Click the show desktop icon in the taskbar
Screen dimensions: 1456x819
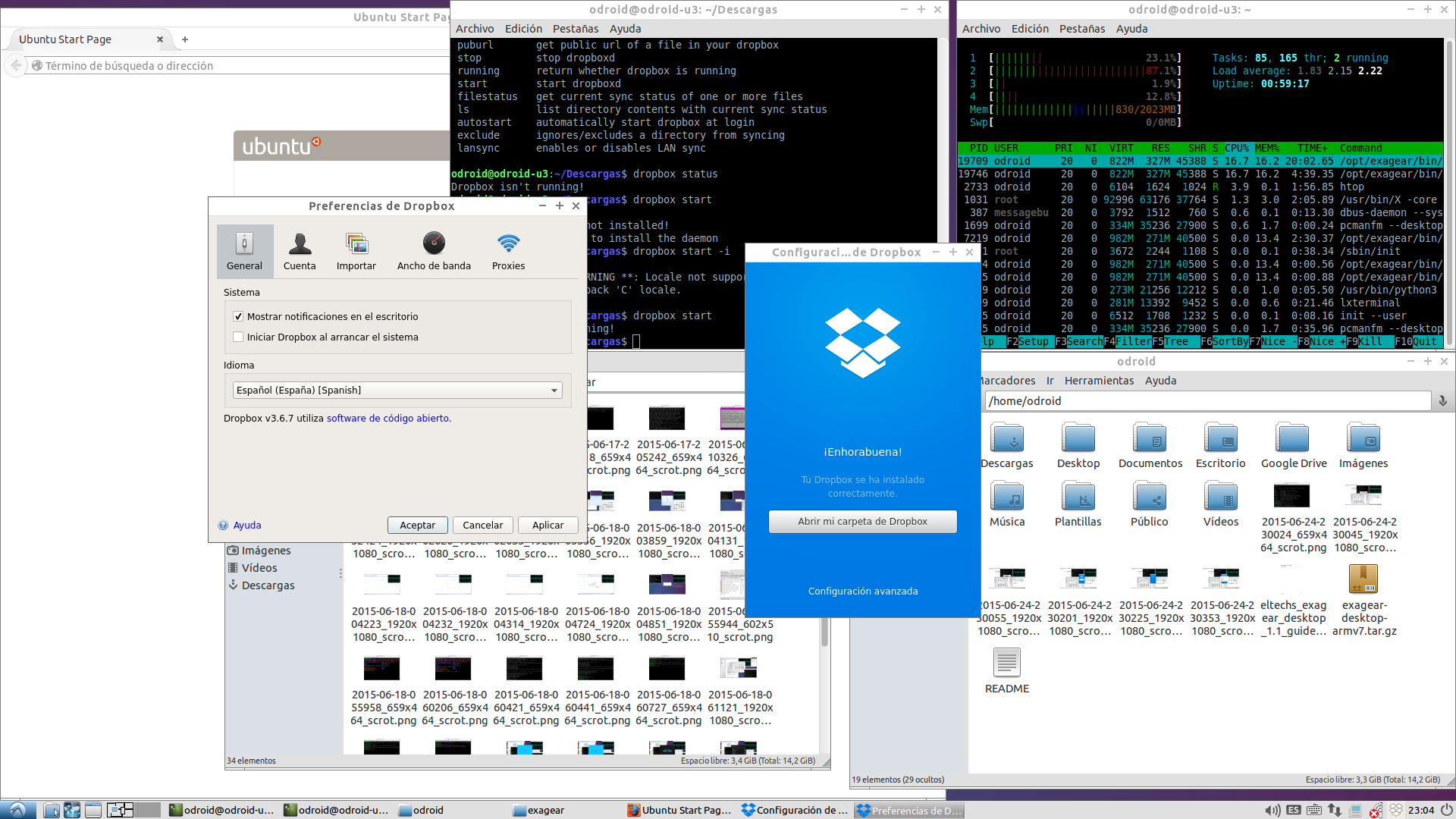[x=93, y=810]
